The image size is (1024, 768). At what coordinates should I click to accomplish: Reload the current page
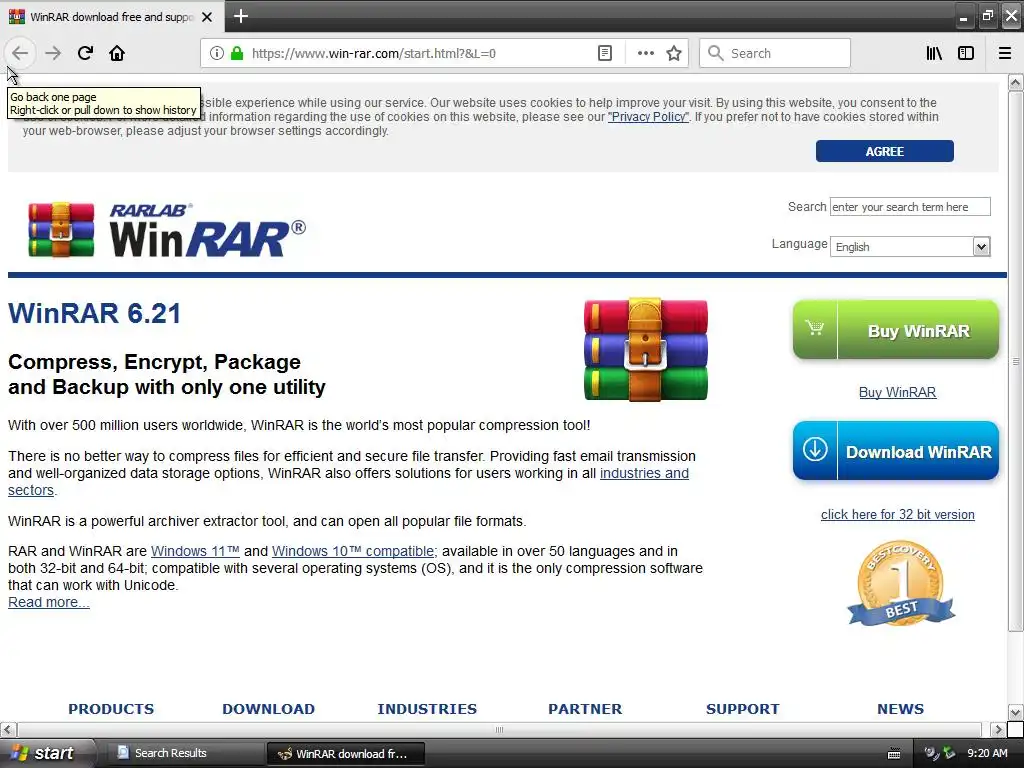click(x=85, y=53)
